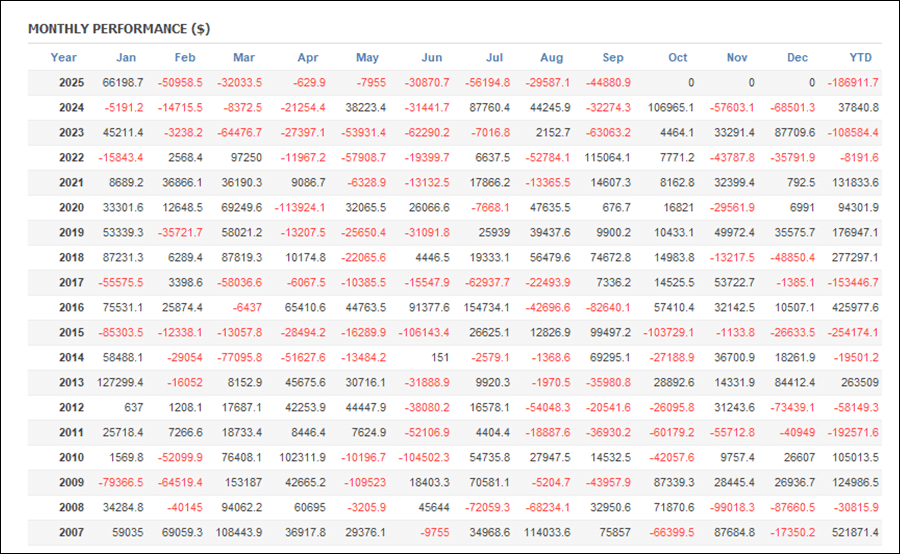The image size is (900, 554).
Task: Select the Jun column header
Action: [433, 57]
